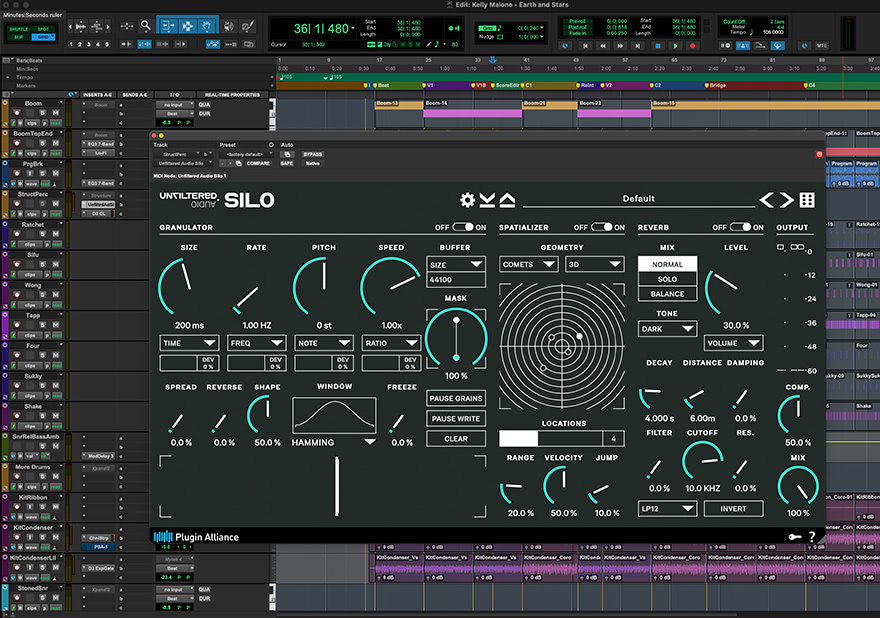This screenshot has height=618, width=880.
Task: Switch the GRANULATOR section to ON
Action: [464, 227]
